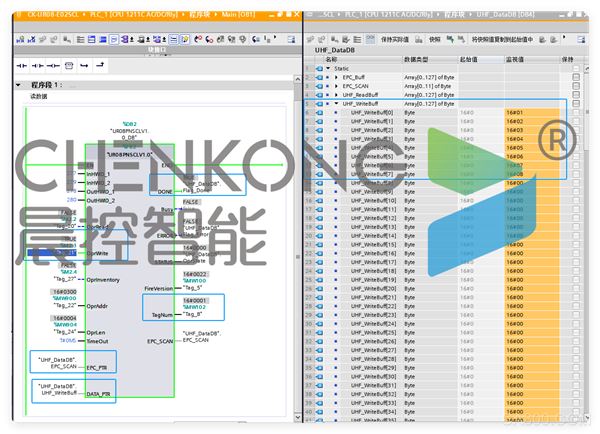
Task: Collapse the Static tree node
Action: coord(328,69)
